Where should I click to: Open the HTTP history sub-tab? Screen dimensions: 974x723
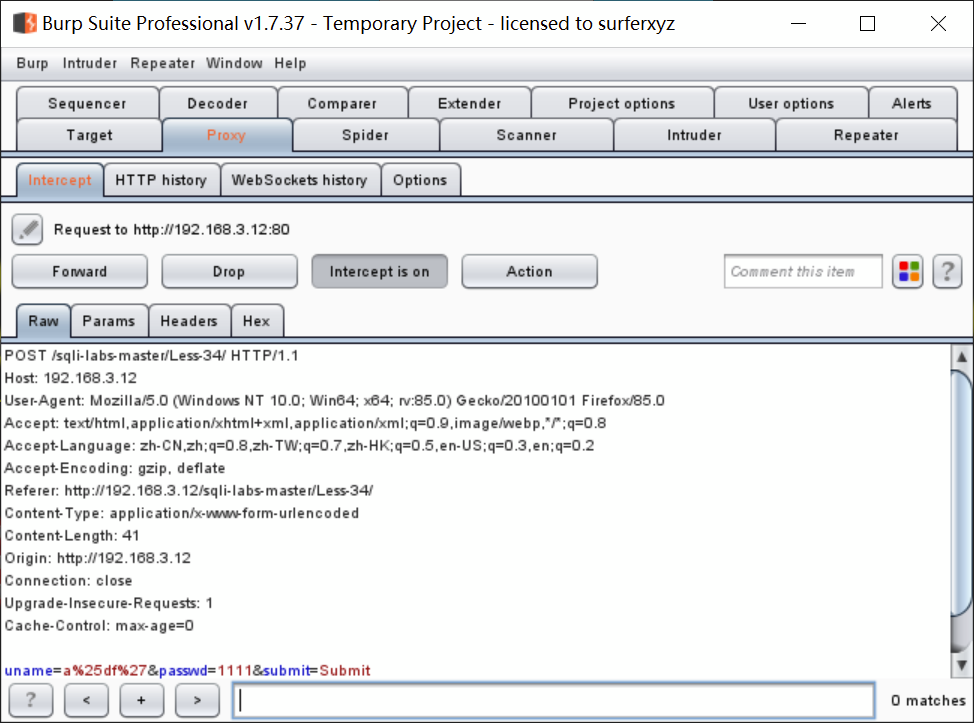pos(162,180)
